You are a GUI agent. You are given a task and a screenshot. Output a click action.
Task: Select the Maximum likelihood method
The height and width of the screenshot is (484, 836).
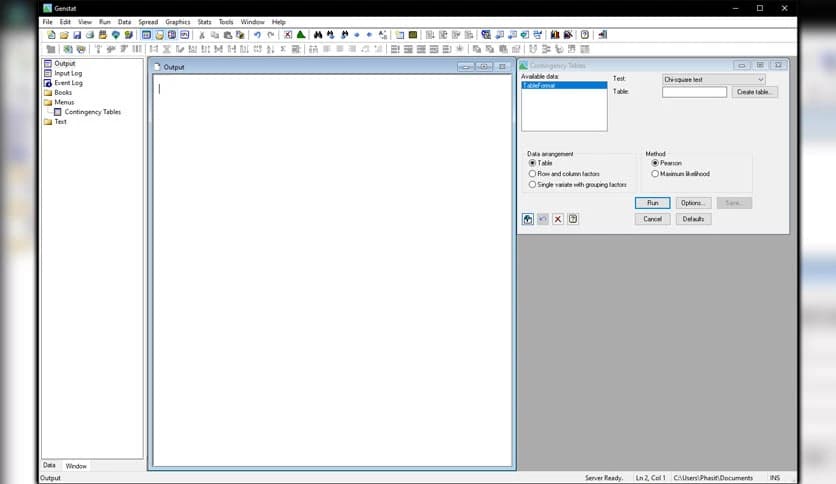click(x=655, y=174)
